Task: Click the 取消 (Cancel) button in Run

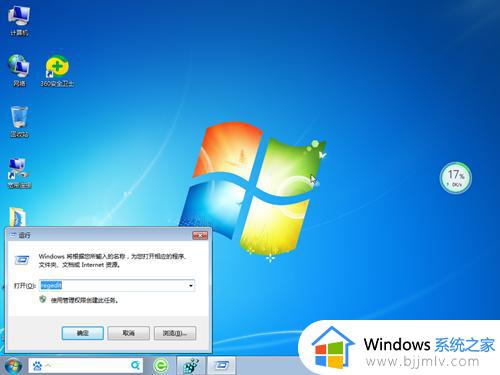Action: (x=129, y=333)
